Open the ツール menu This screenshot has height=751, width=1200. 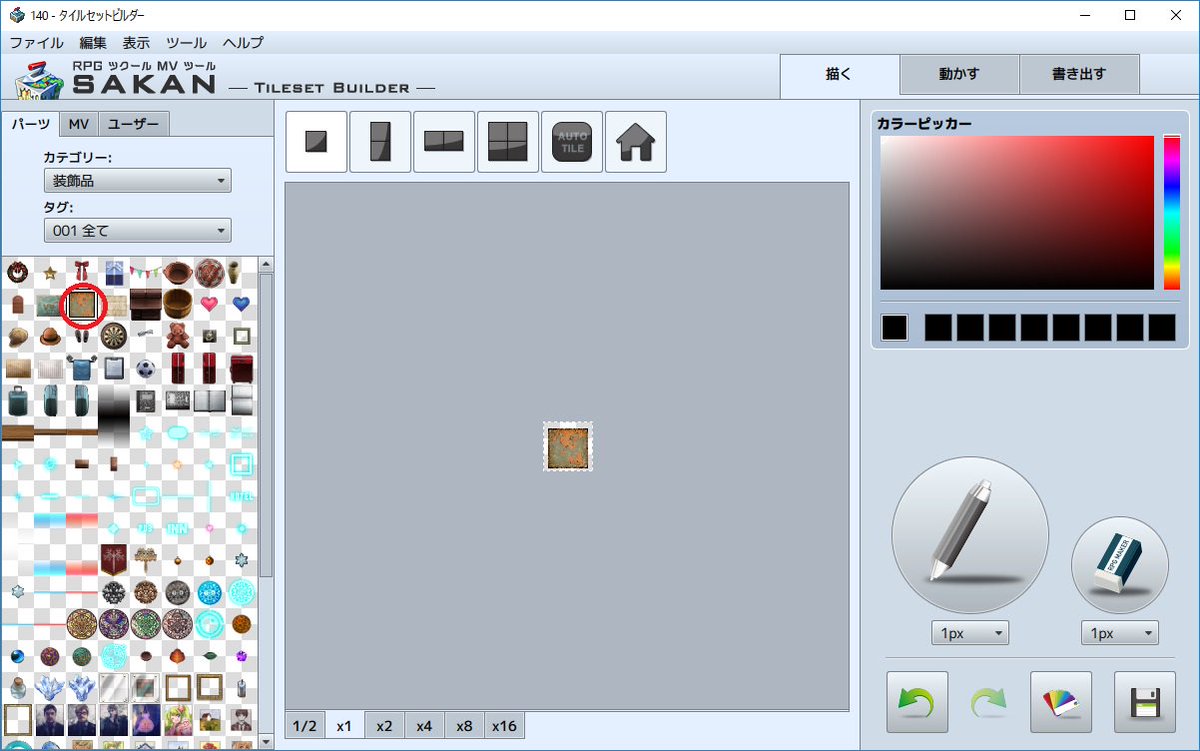pos(186,43)
